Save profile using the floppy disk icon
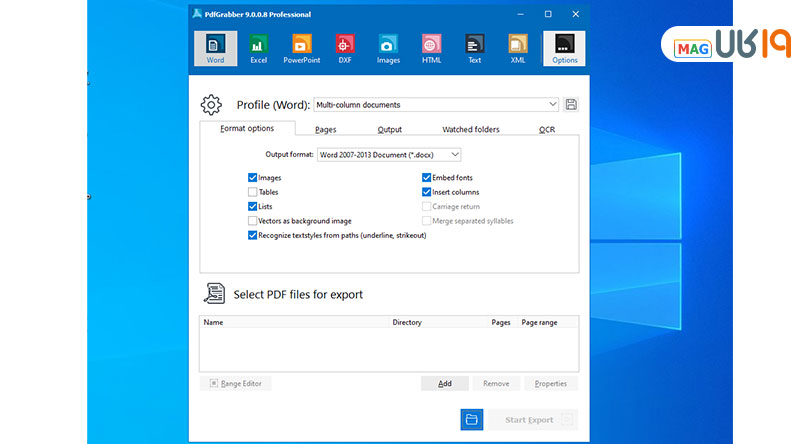The width and height of the screenshot is (800, 444). pos(571,104)
